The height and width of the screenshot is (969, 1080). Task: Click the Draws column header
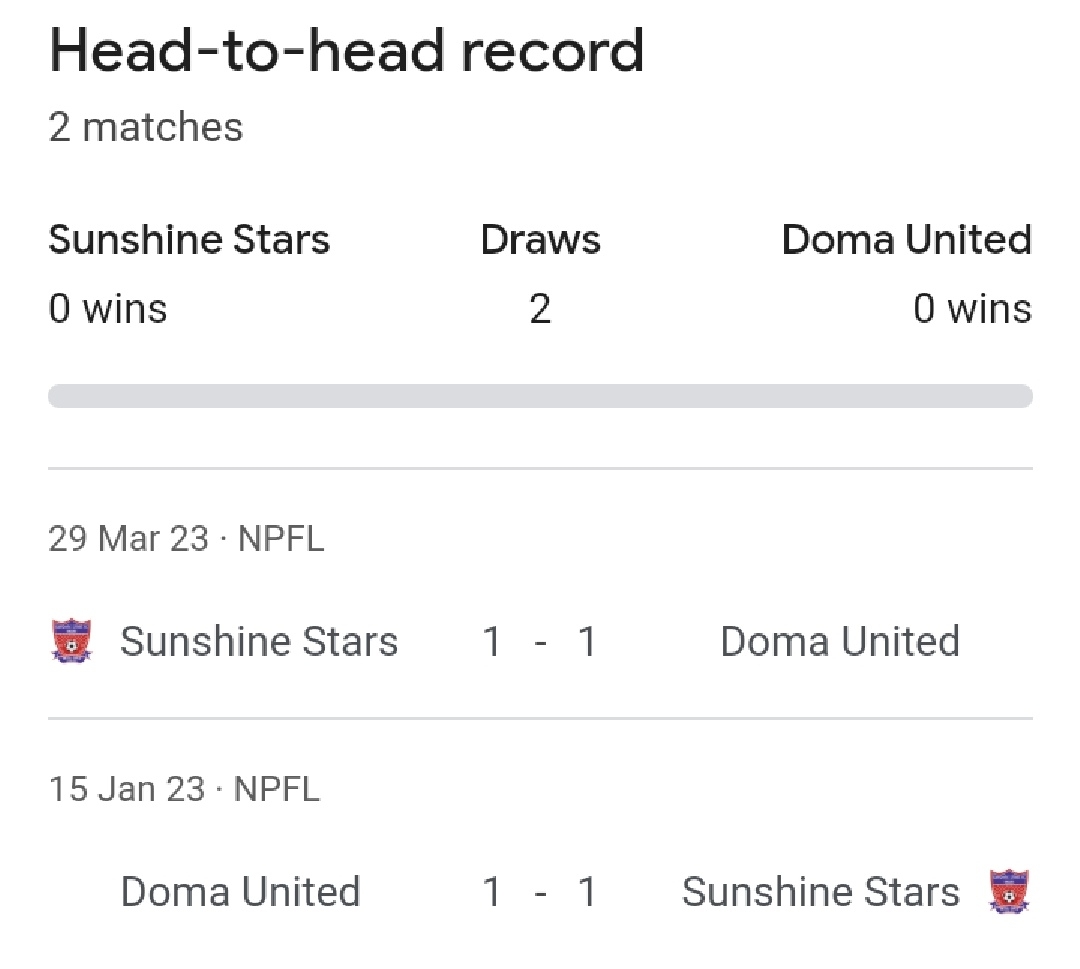coord(540,240)
